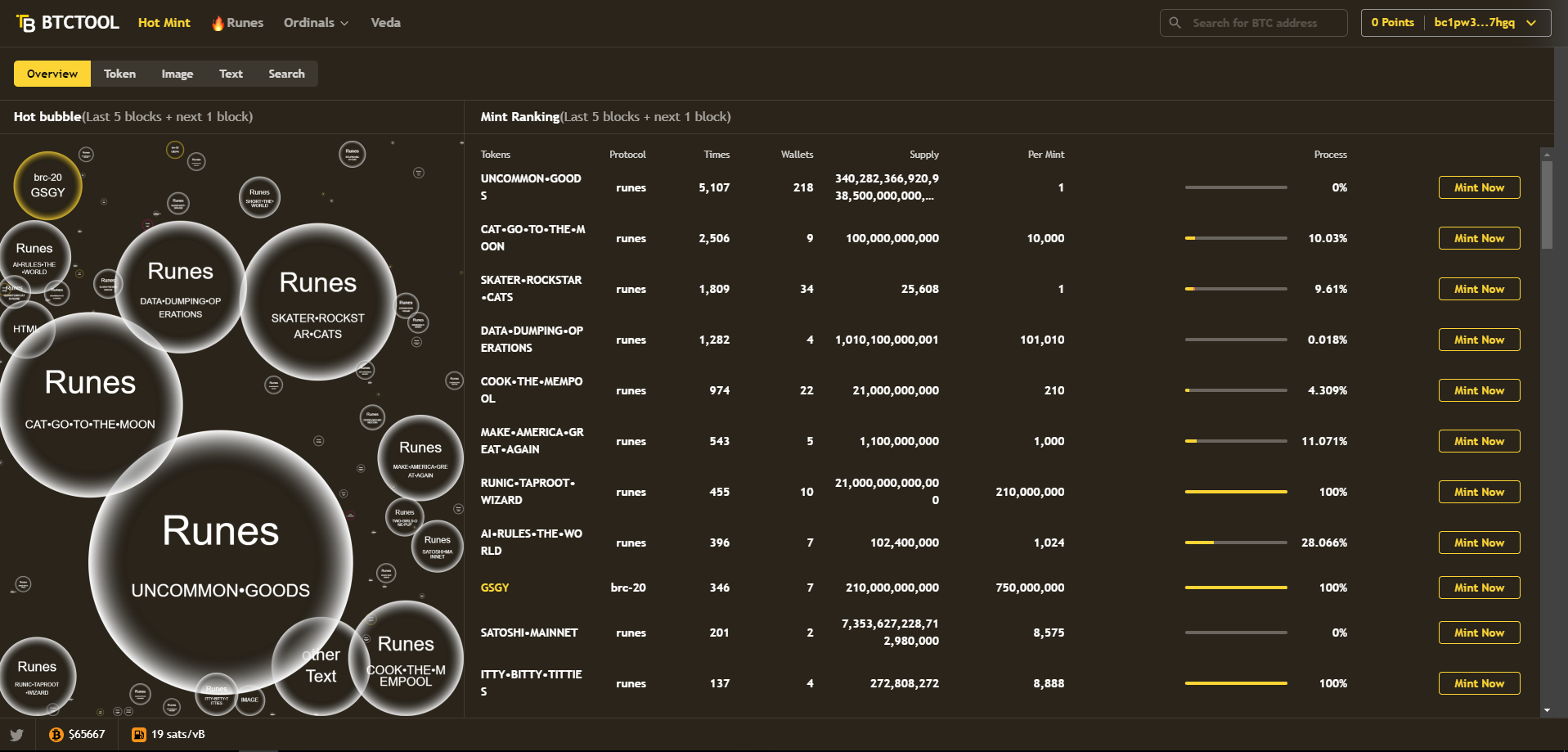The height and width of the screenshot is (752, 1568).
Task: Mint Now for RUNIC•TAPROOT•WIZARD row
Action: tap(1479, 492)
